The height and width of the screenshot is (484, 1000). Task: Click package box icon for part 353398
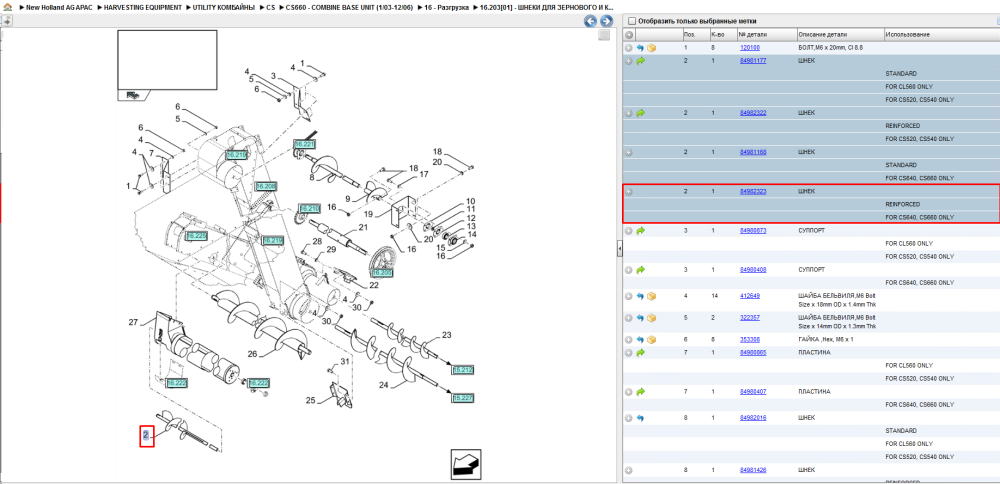coord(652,339)
